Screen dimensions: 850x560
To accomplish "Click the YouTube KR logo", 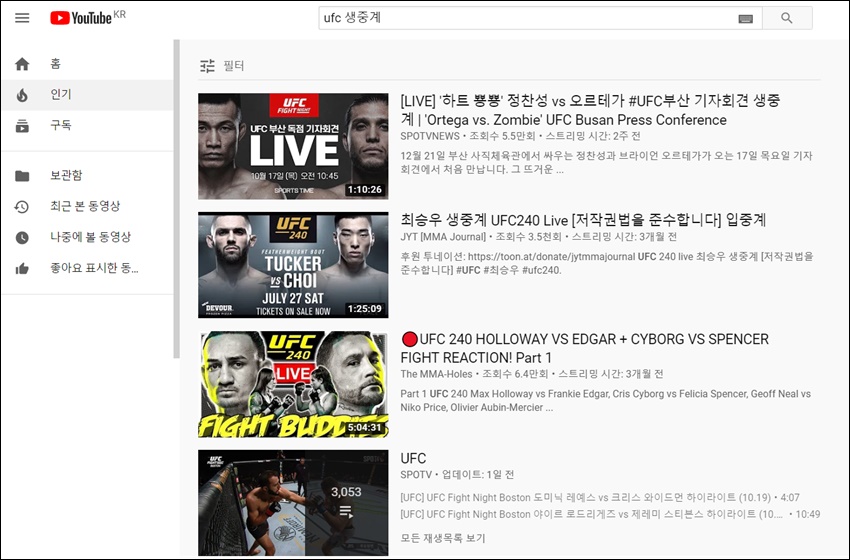I will pos(88,18).
